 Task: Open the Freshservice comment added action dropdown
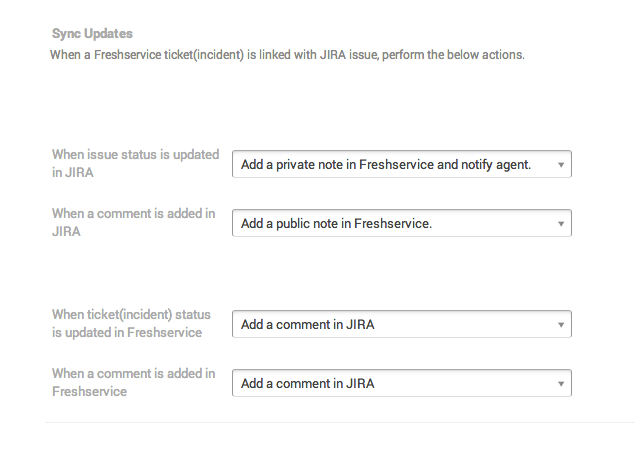click(401, 383)
